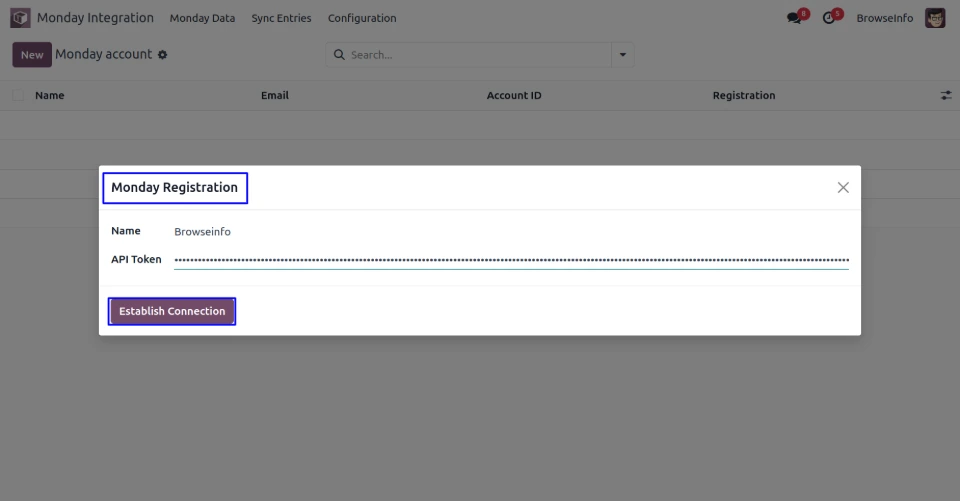The image size is (960, 501).
Task: Expand the search options dropdown arrow
Action: (623, 55)
